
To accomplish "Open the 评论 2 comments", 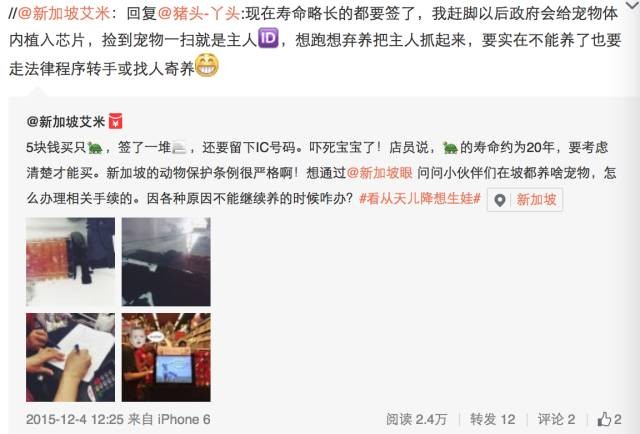I will pyautogui.click(x=556, y=419).
